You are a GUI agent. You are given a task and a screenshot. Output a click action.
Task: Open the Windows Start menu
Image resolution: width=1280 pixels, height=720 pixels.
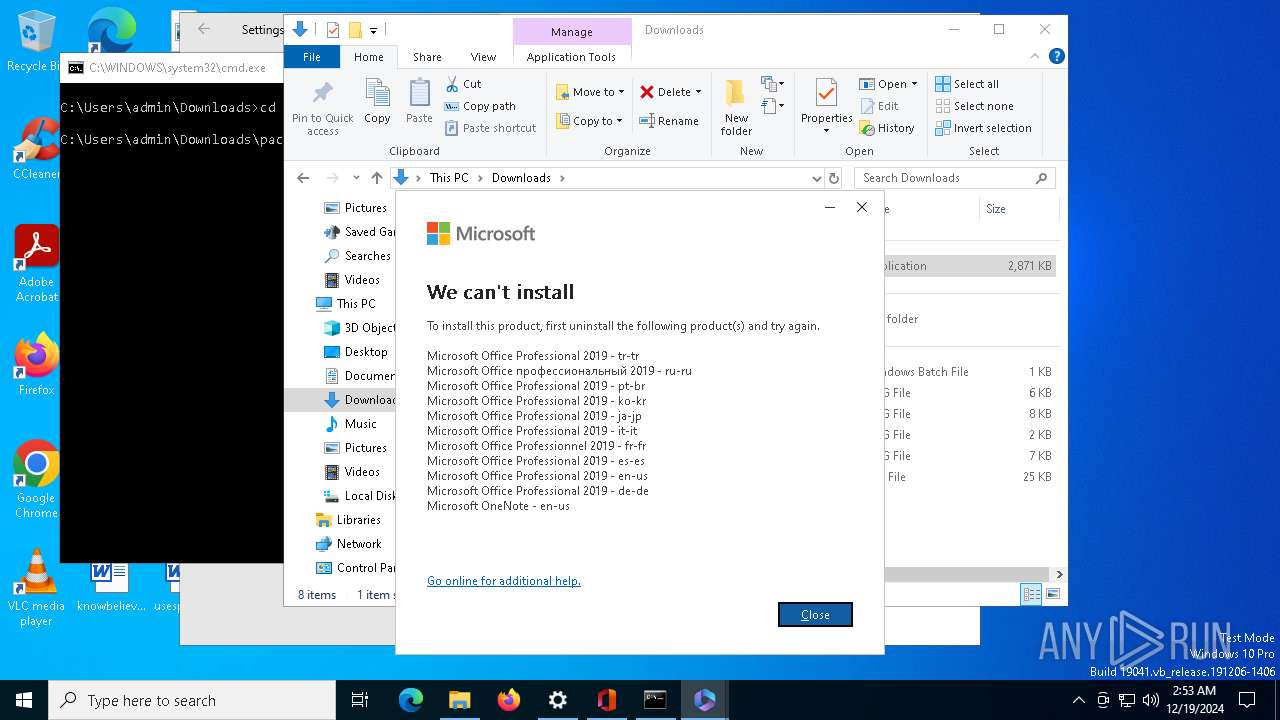tap(24, 700)
